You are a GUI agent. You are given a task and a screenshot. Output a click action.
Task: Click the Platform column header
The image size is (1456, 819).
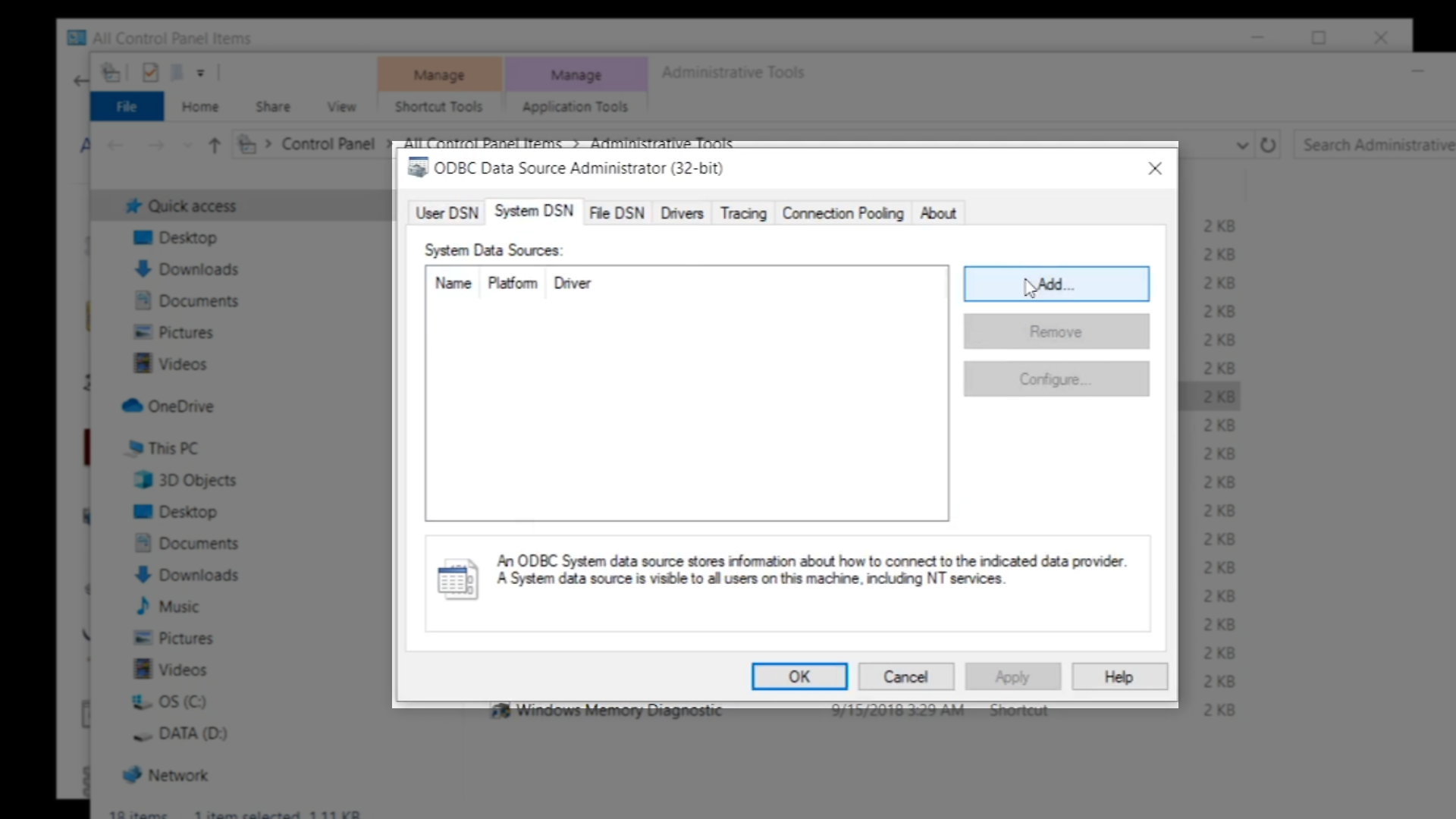(512, 283)
